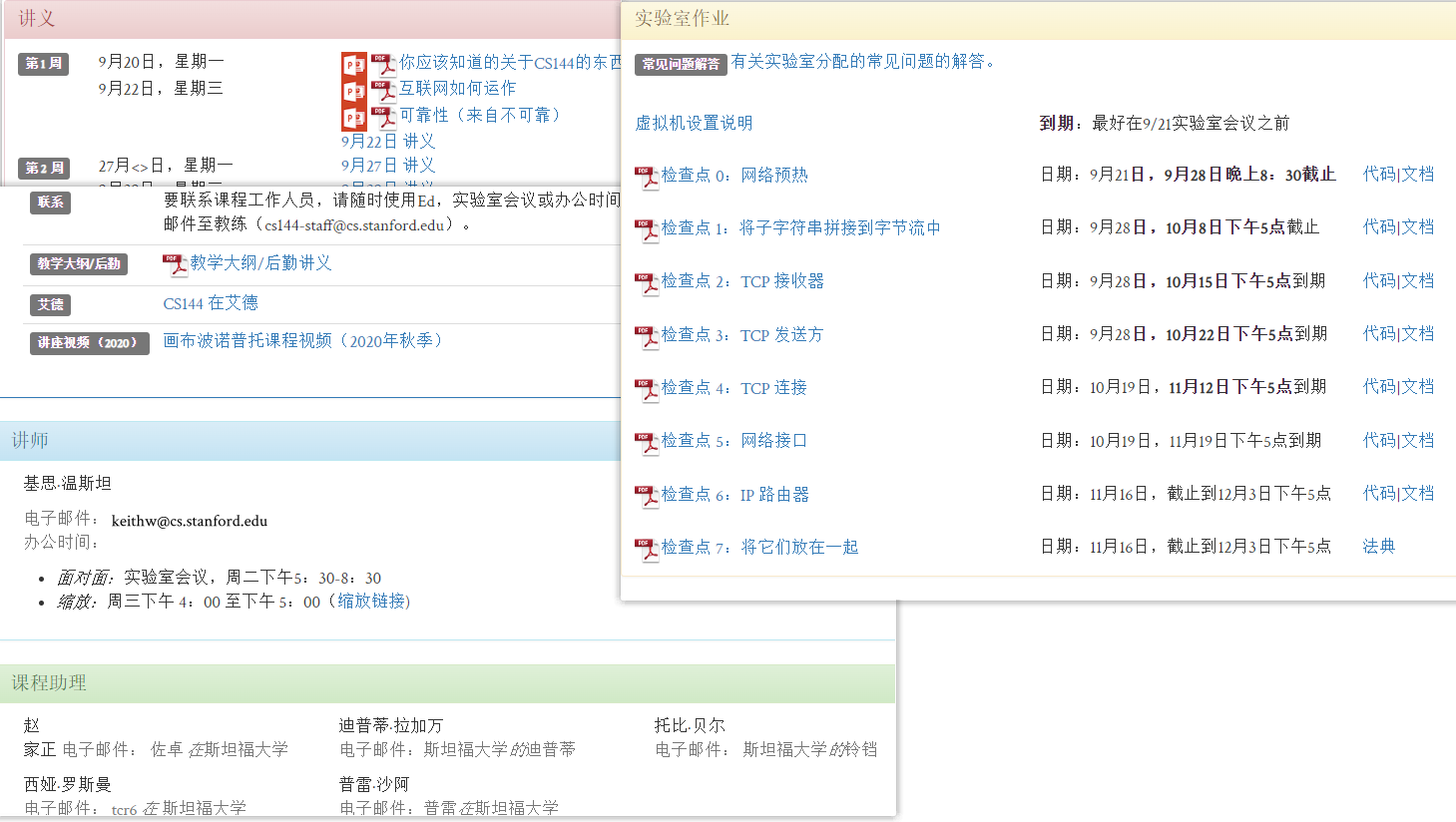
Task: Click the PowerPoint icon beside 互联网如何运作
Action: (353, 92)
